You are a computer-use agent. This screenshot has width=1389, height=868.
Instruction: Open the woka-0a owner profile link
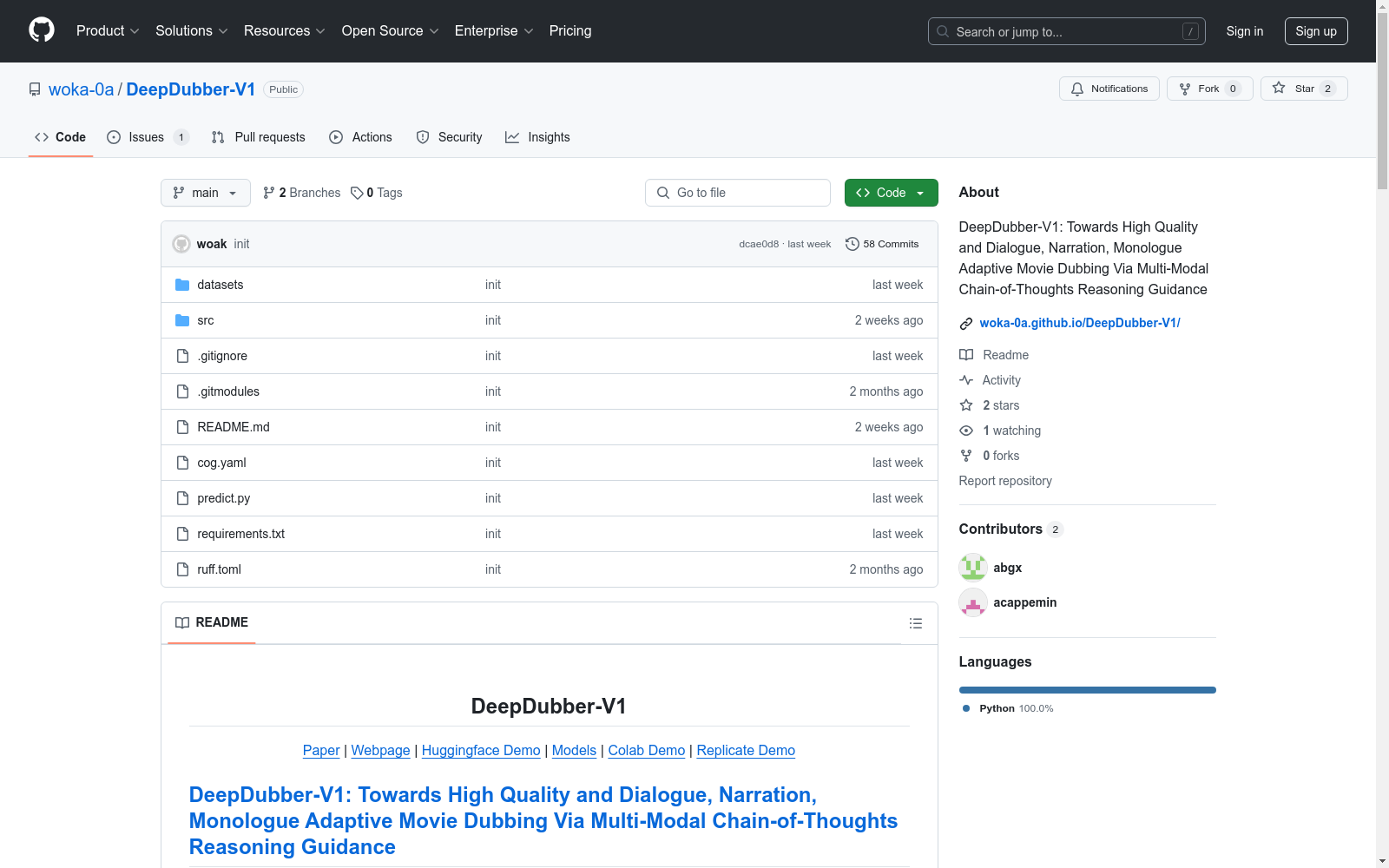[81, 89]
